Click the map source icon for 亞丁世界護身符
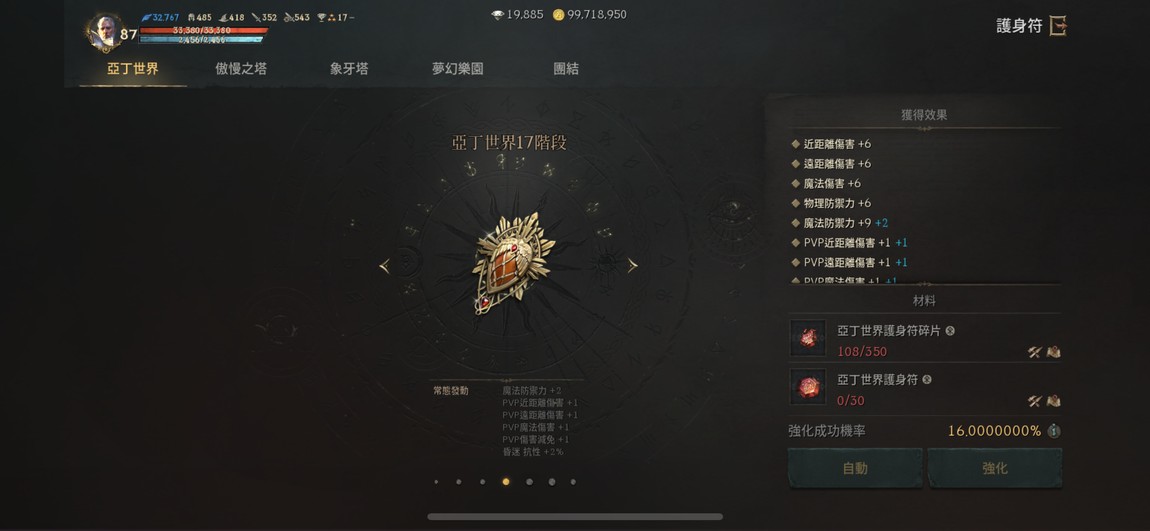 click(x=1053, y=400)
